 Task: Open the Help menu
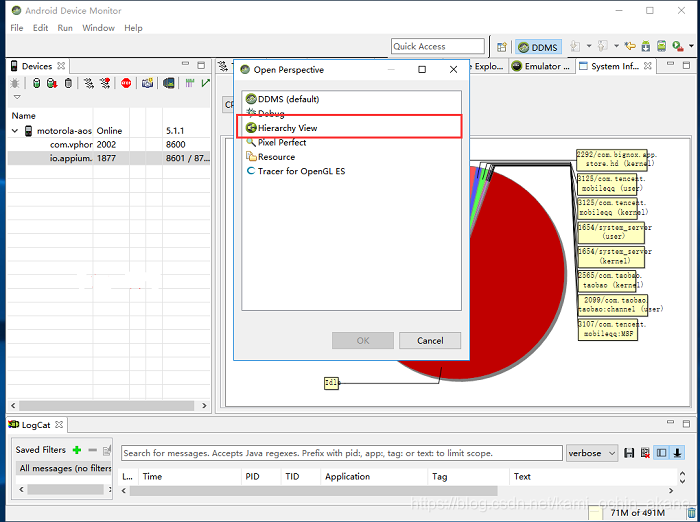click(x=133, y=28)
